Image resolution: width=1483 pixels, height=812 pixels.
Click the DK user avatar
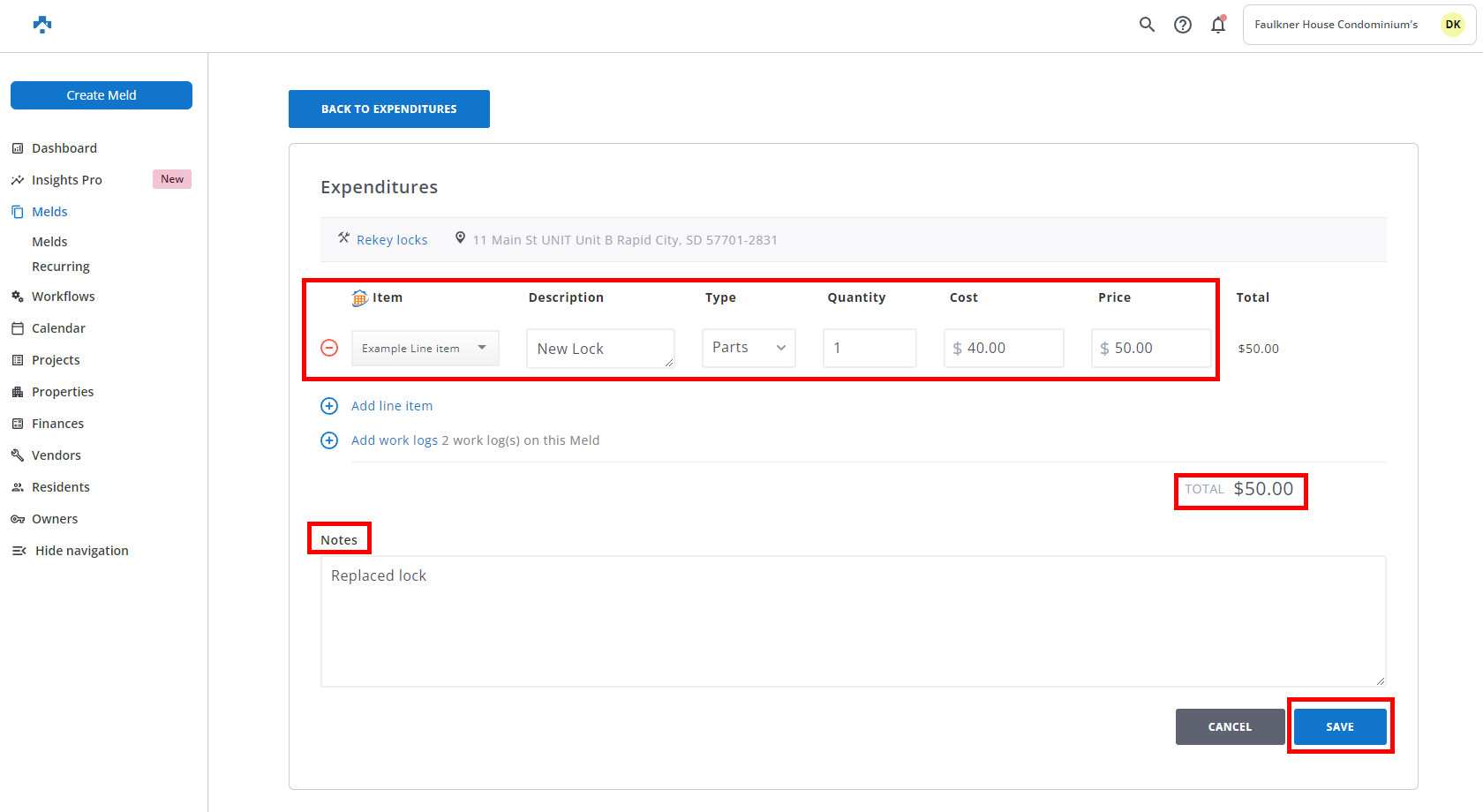click(x=1452, y=25)
